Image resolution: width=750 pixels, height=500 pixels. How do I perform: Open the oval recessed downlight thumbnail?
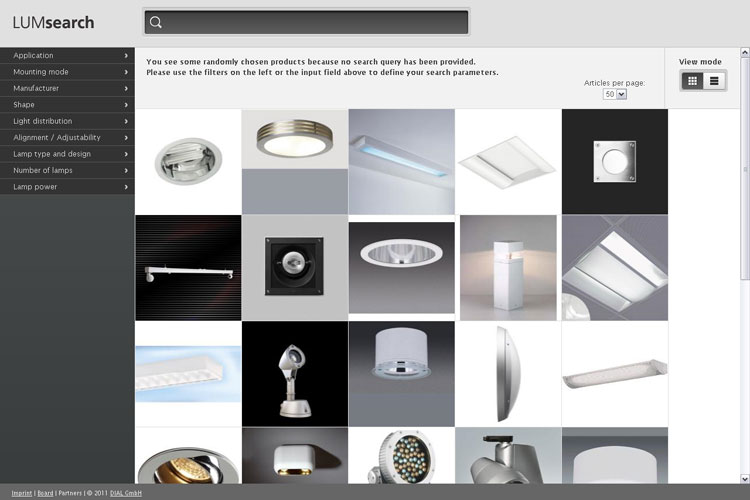[401, 267]
